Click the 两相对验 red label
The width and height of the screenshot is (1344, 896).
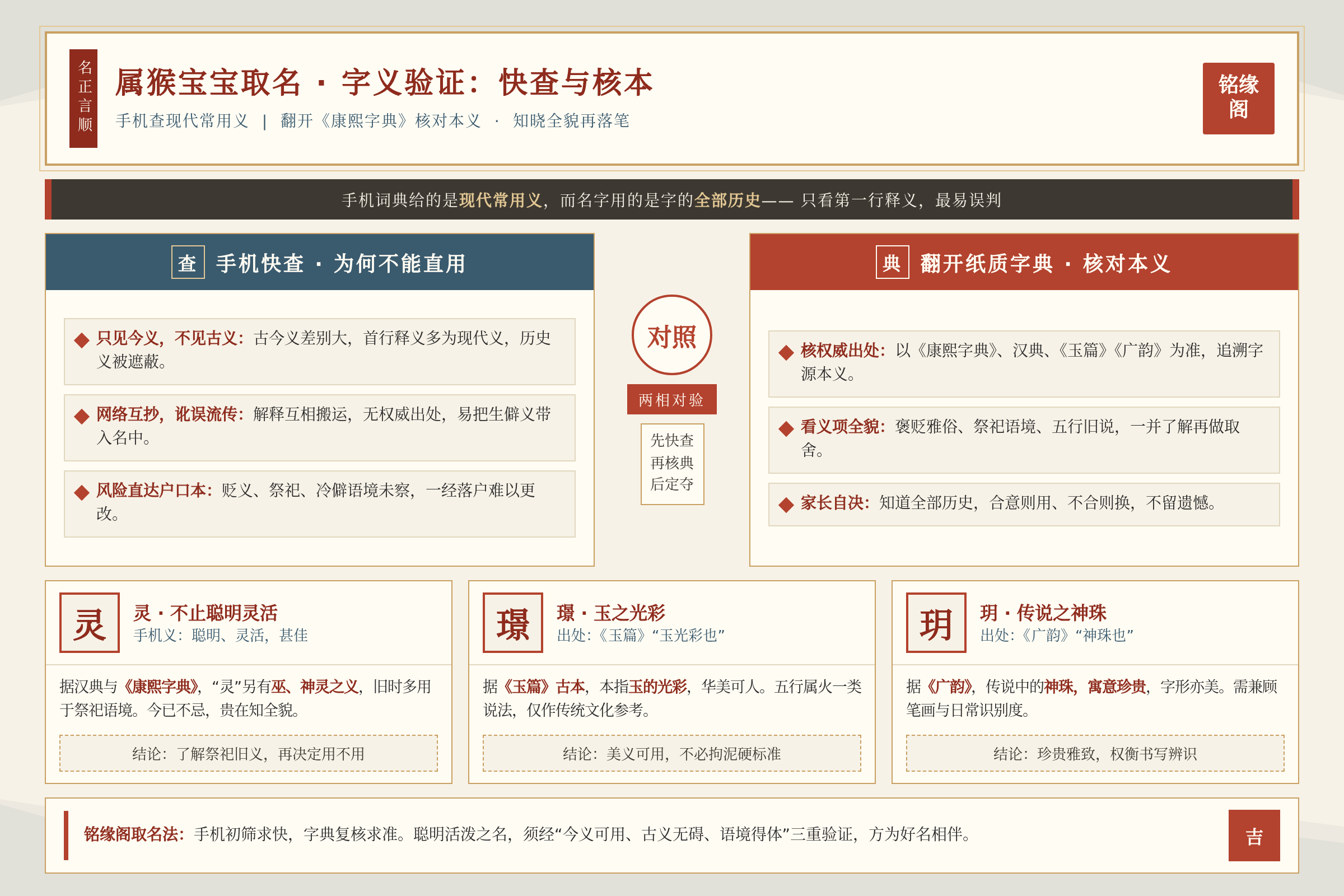tap(671, 399)
